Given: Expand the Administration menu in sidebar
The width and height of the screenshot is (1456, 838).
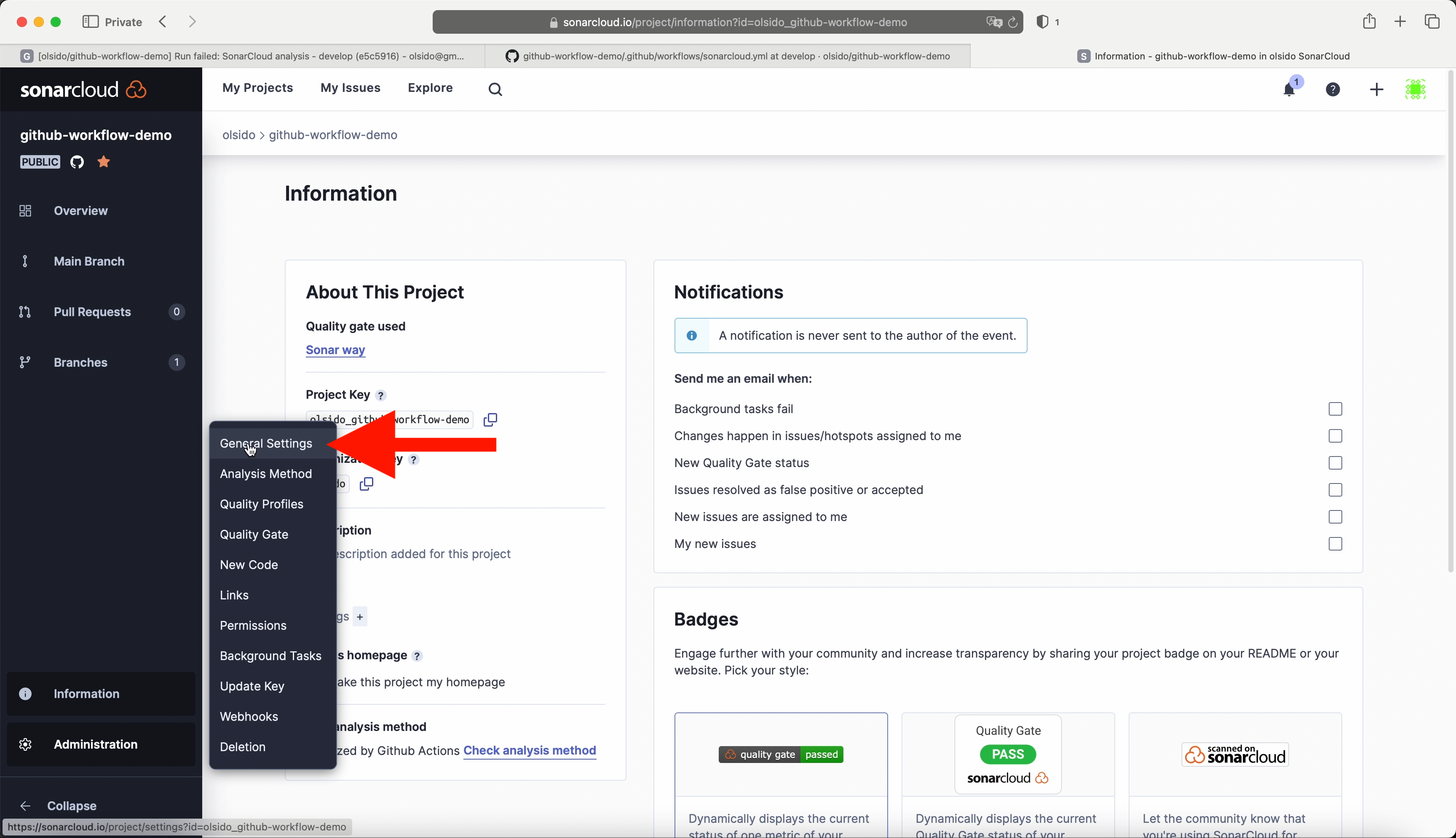Looking at the screenshot, I should pyautogui.click(x=96, y=744).
